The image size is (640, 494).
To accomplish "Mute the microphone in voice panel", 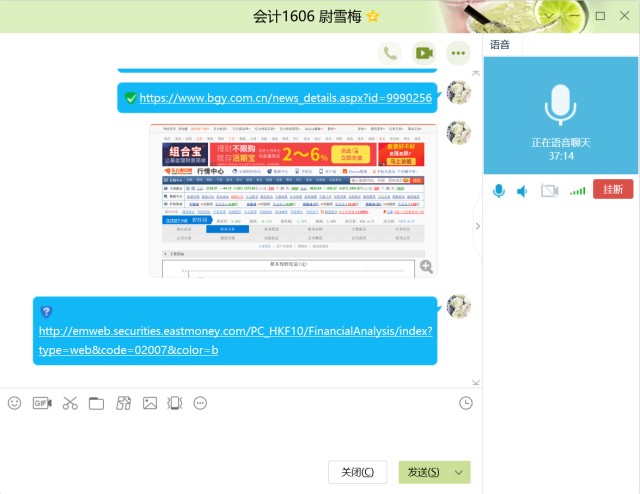I will (x=499, y=191).
